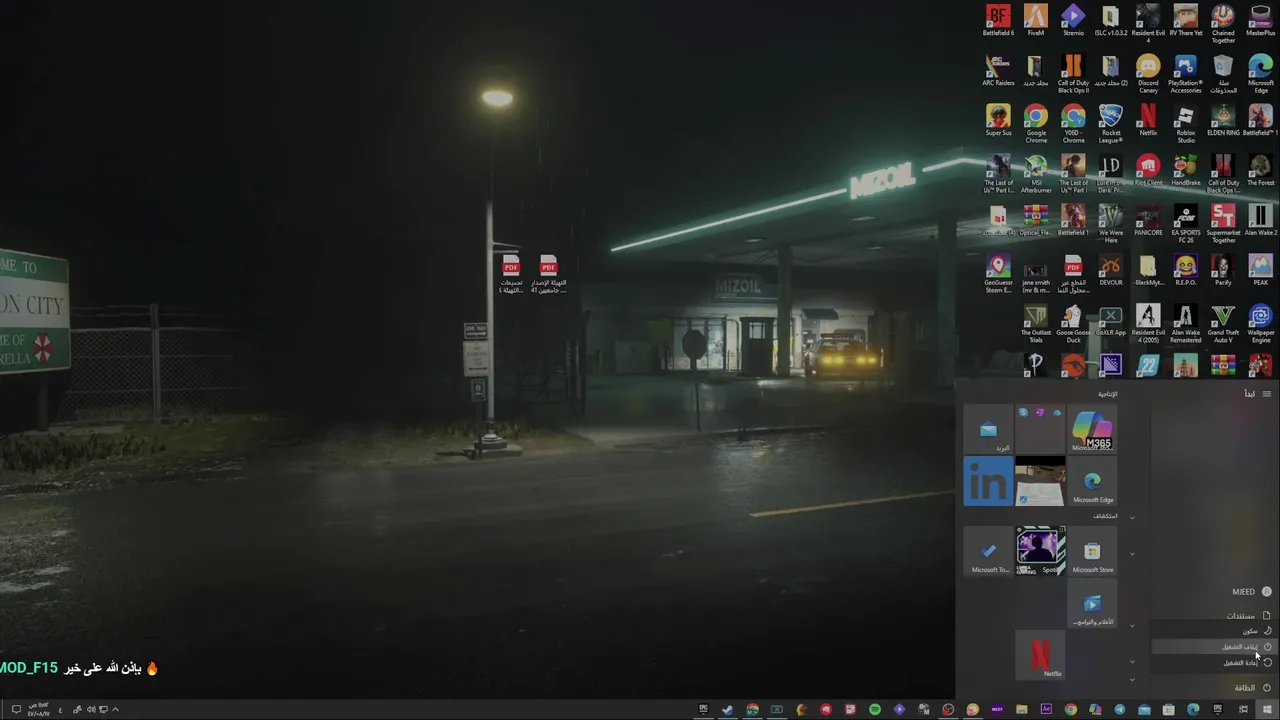Screen dimensions: 1280x720
Task: Open the GoXLR App desktop shortcut
Action: click(x=1110, y=320)
